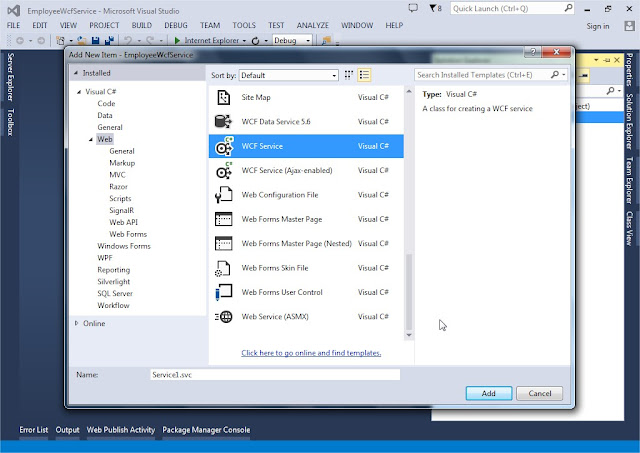Click the Open File folder toolbar icon
640x453 pixels.
point(82,40)
